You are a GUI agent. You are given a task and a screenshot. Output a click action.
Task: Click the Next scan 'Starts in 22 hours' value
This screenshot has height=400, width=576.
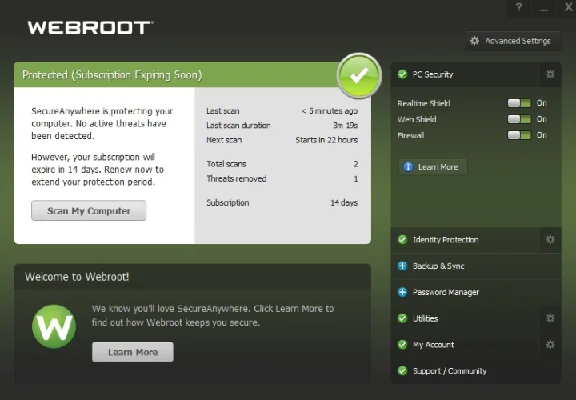(327, 140)
